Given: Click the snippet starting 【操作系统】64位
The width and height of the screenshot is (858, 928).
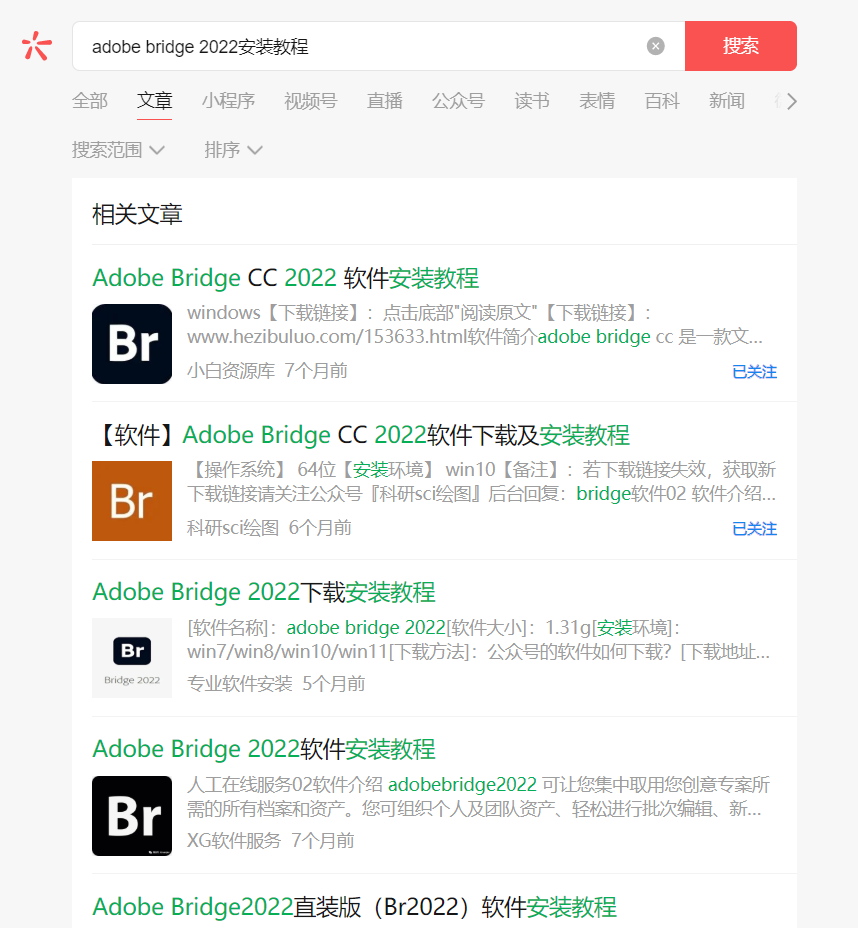Looking at the screenshot, I should pyautogui.click(x=481, y=482).
